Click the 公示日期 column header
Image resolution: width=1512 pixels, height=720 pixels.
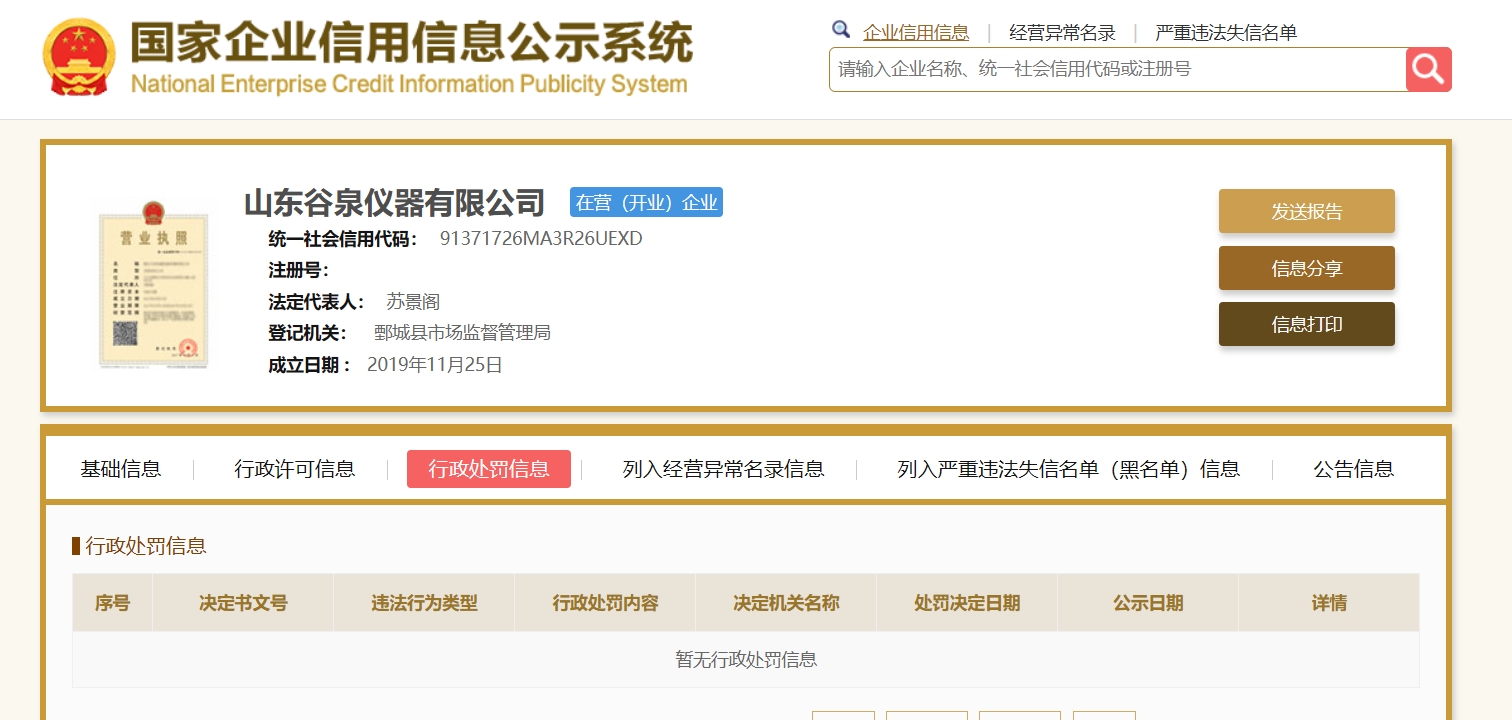click(x=1148, y=603)
